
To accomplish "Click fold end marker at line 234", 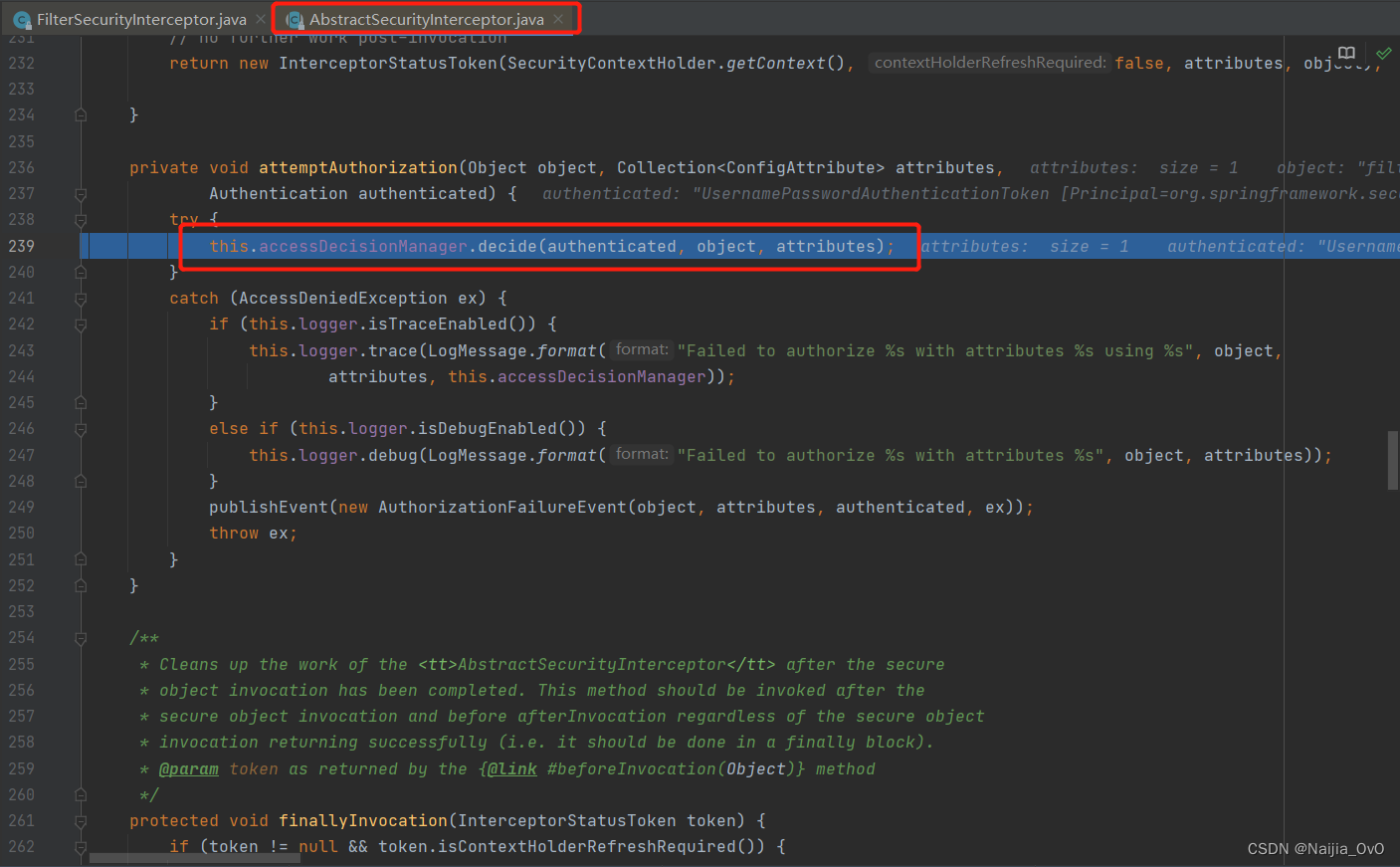I will 81,115.
